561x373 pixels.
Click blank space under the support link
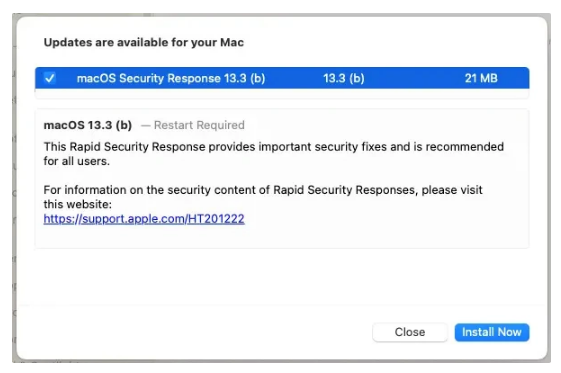pos(282,236)
